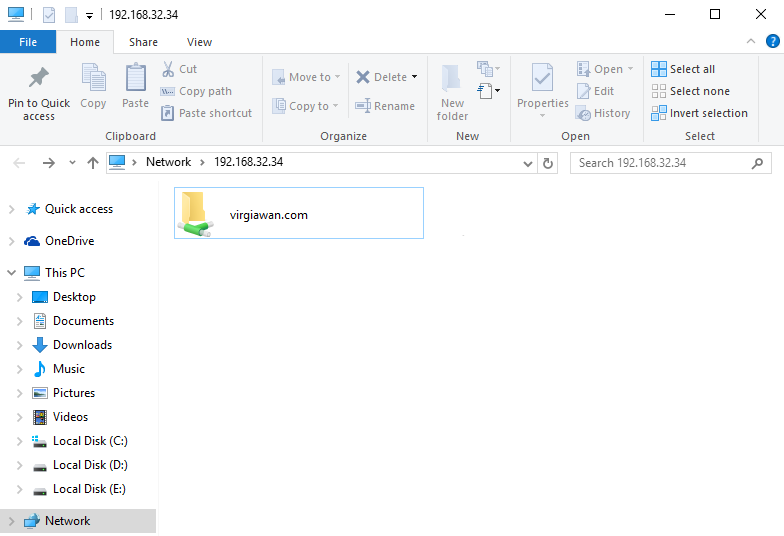The height and width of the screenshot is (536, 784).
Task: Click the Paste clipboard icon
Action: [136, 78]
